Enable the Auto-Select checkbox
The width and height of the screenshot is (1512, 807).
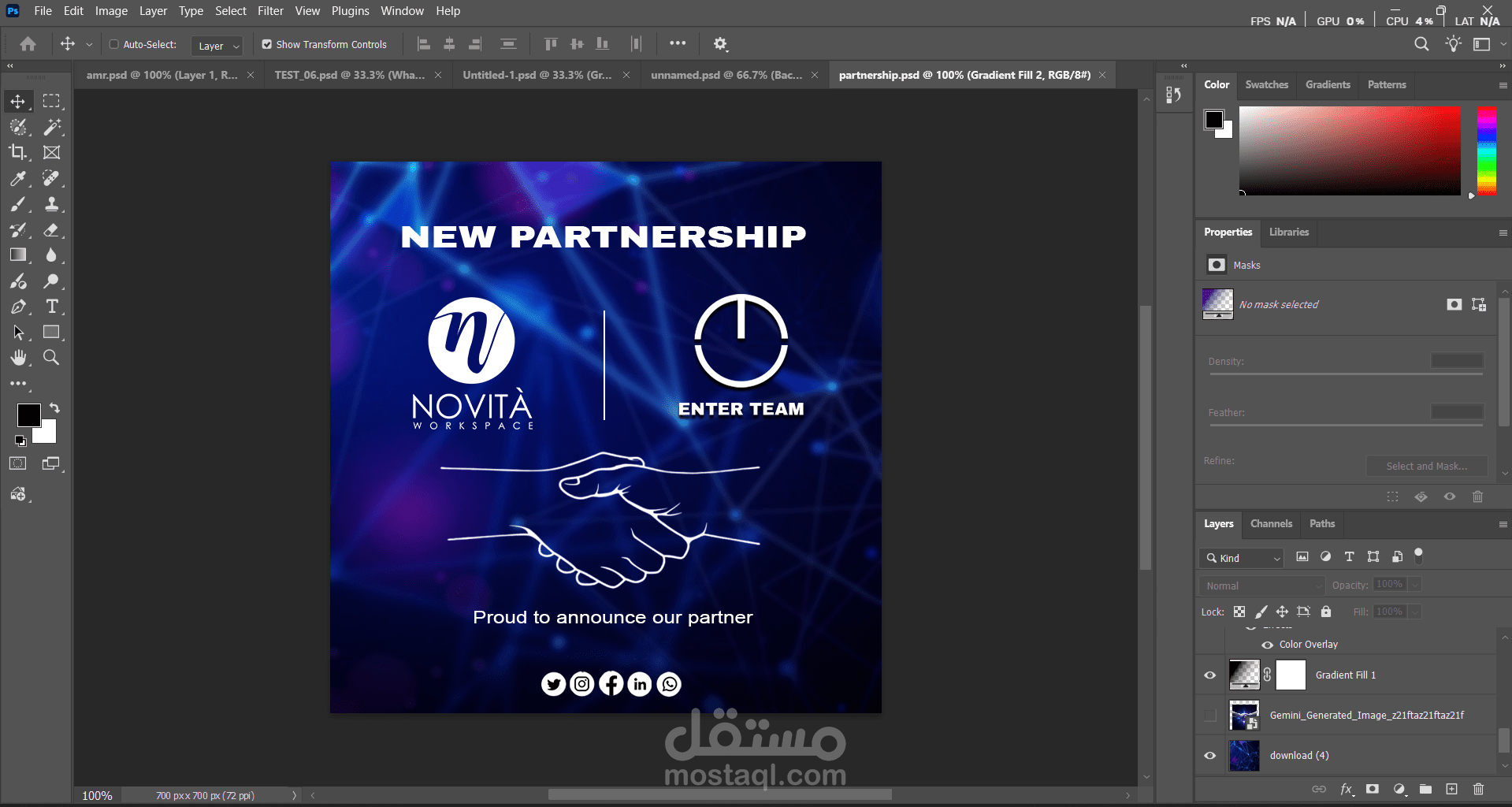coord(114,44)
